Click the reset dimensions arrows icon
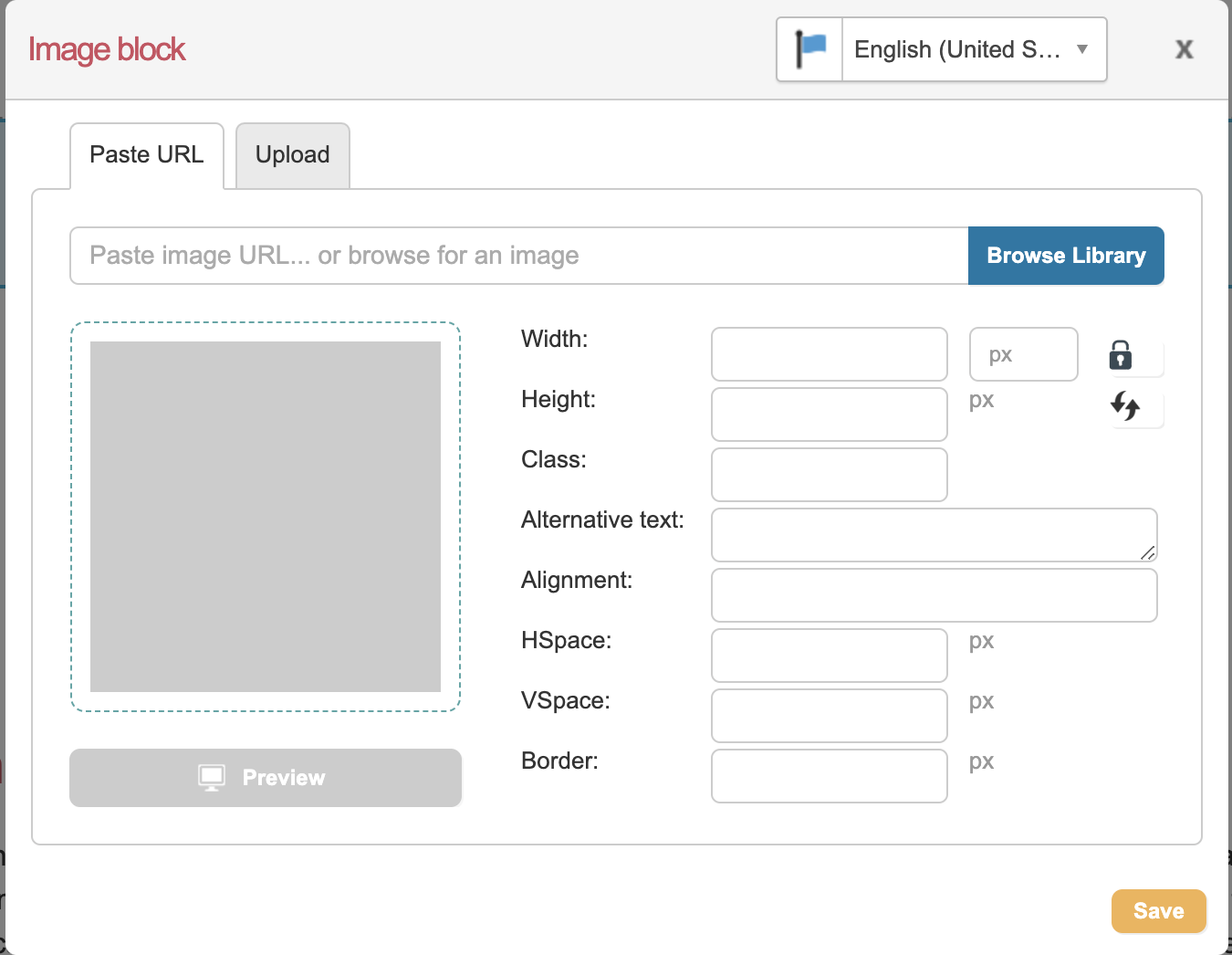 (1125, 405)
